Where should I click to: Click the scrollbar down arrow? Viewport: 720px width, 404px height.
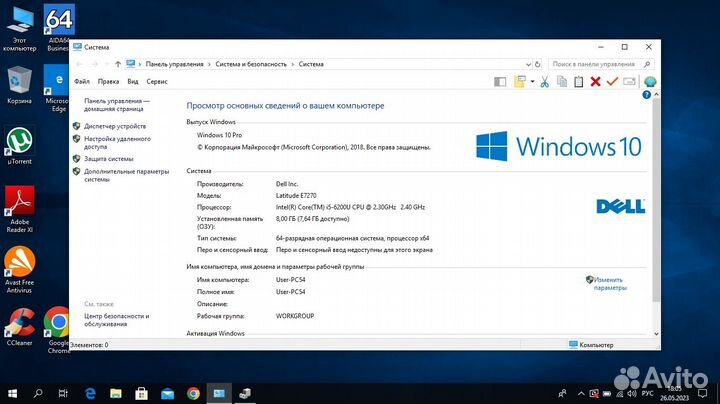[656, 334]
